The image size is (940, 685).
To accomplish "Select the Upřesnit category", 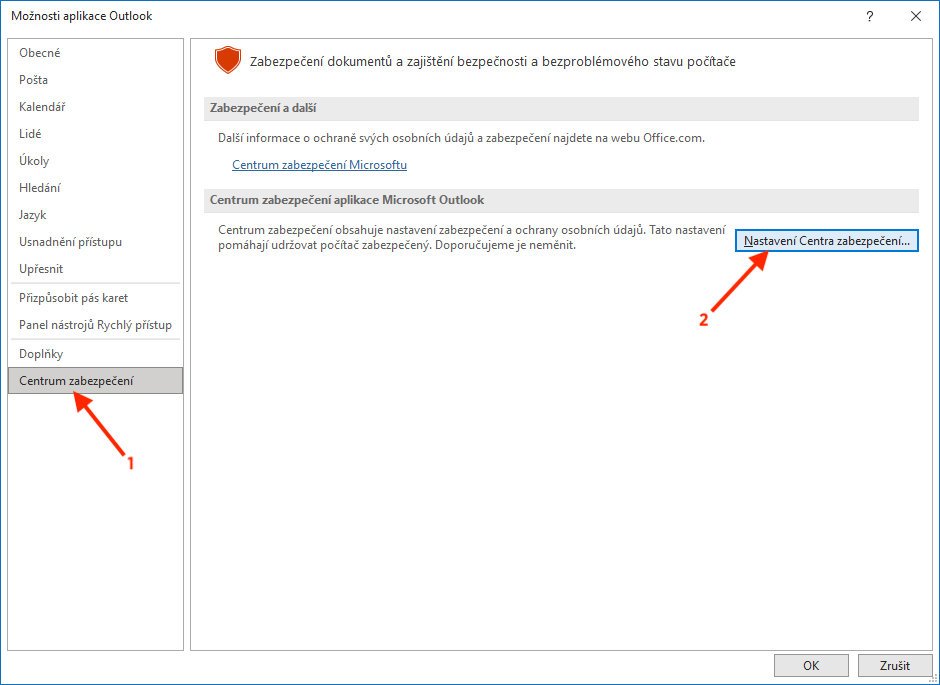I will click(41, 269).
